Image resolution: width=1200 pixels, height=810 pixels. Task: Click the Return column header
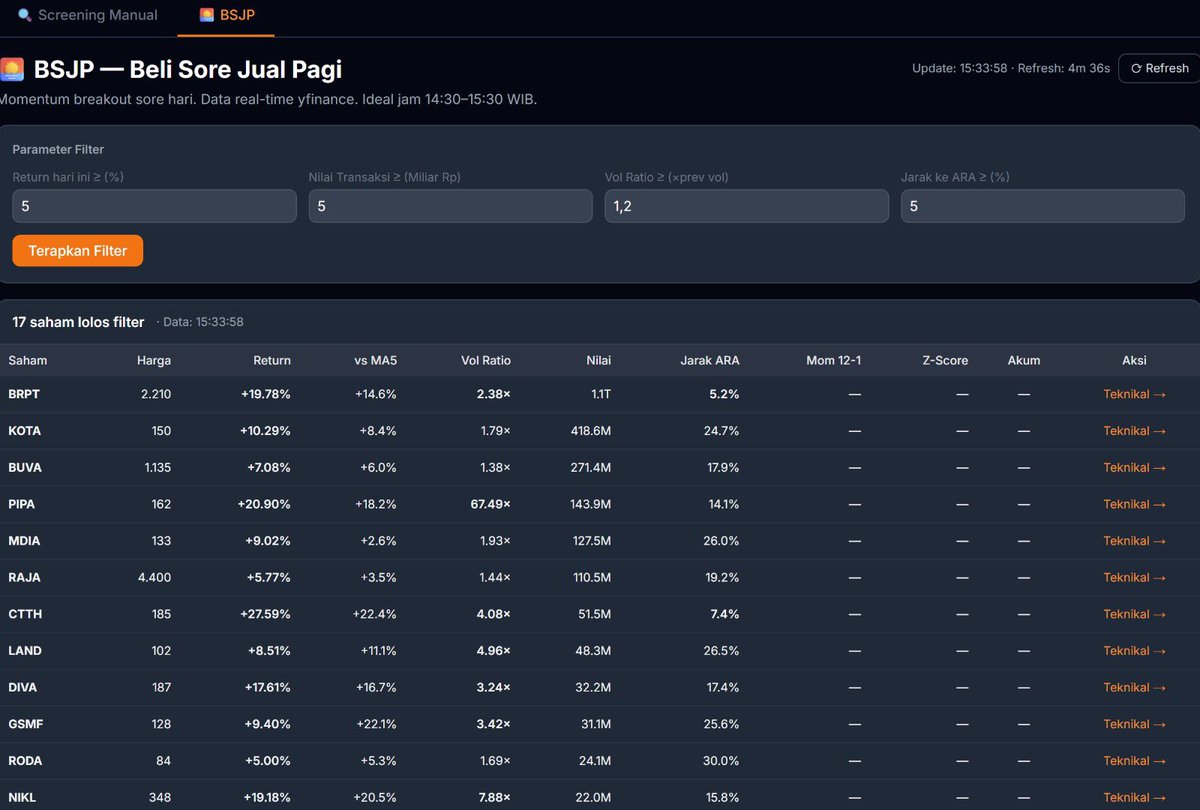pyautogui.click(x=272, y=360)
